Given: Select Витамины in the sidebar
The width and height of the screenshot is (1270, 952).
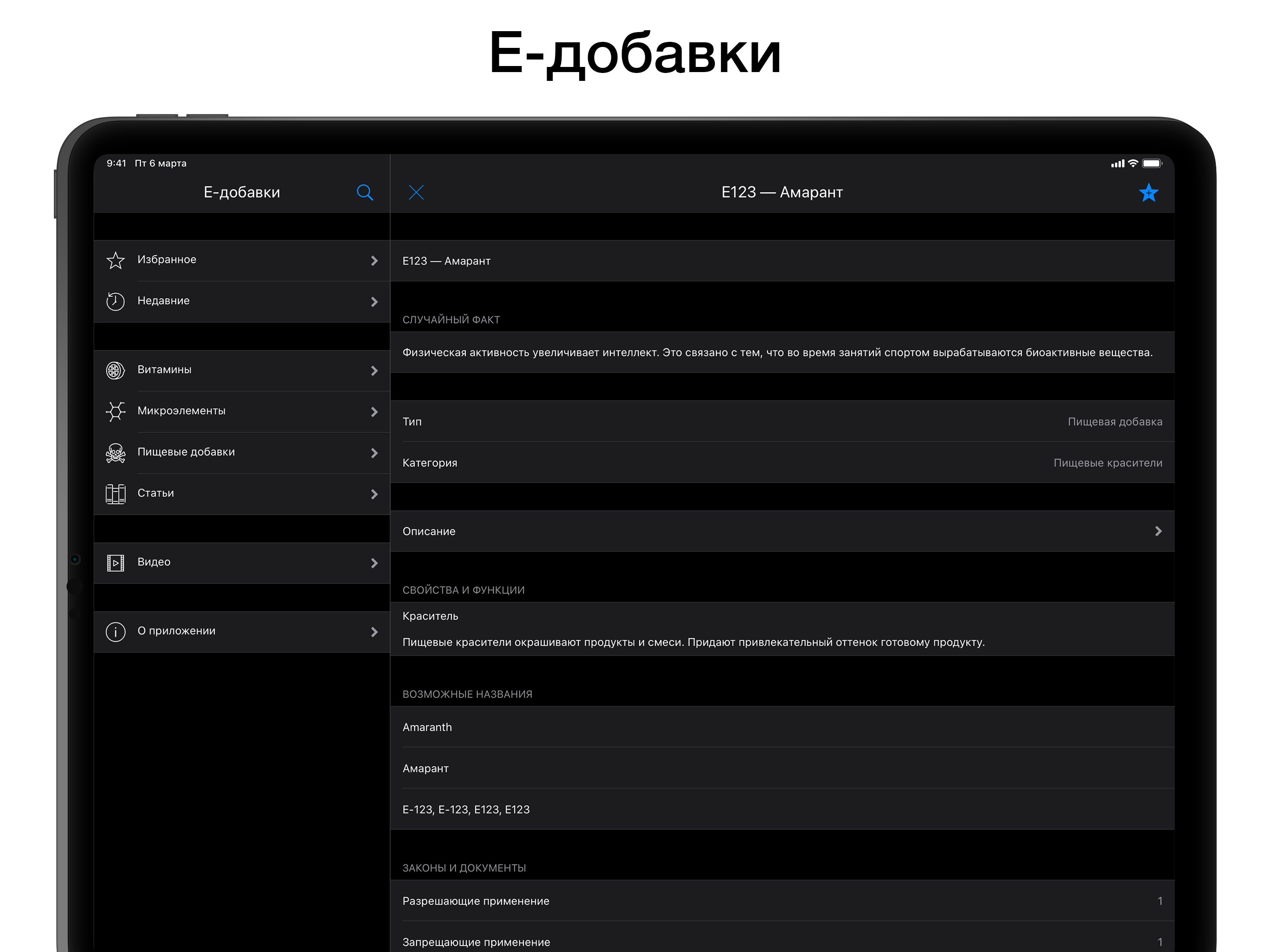Looking at the screenshot, I should (x=242, y=370).
